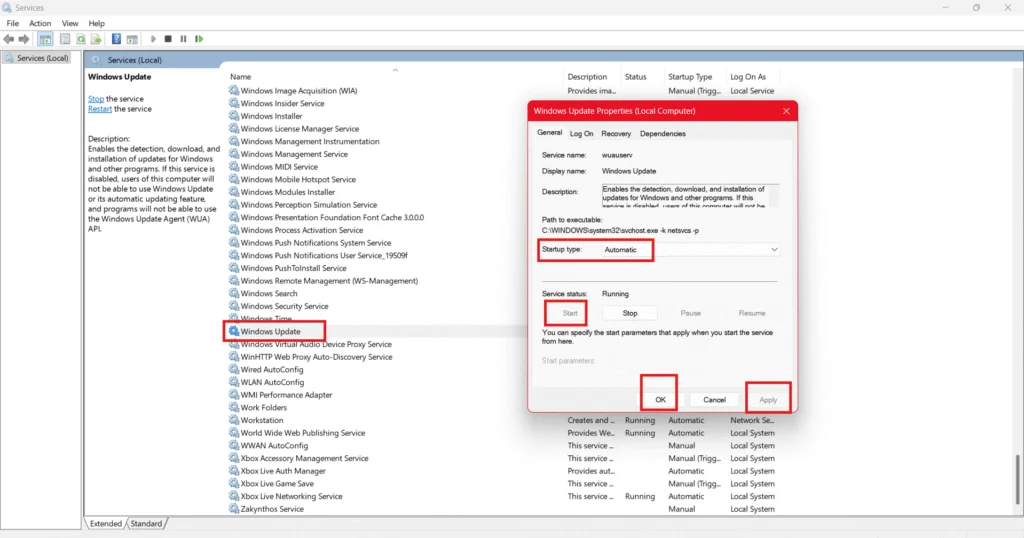1024x538 pixels.
Task: Toggle the Show/Hide Console Tree toolbar icon
Action: point(45,39)
